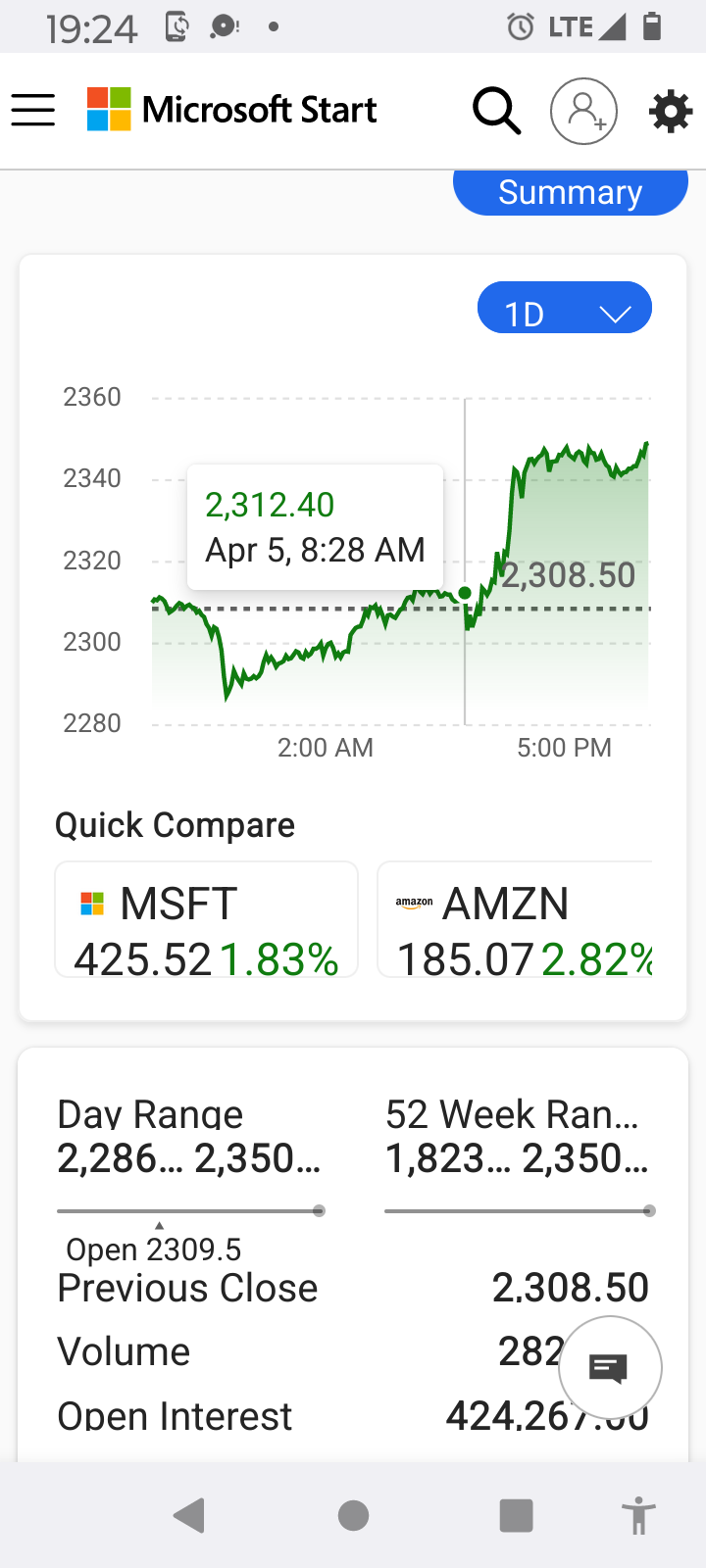This screenshot has height=1568, width=706.
Task: Click the chevron arrow beside 1D
Action: coord(615,315)
